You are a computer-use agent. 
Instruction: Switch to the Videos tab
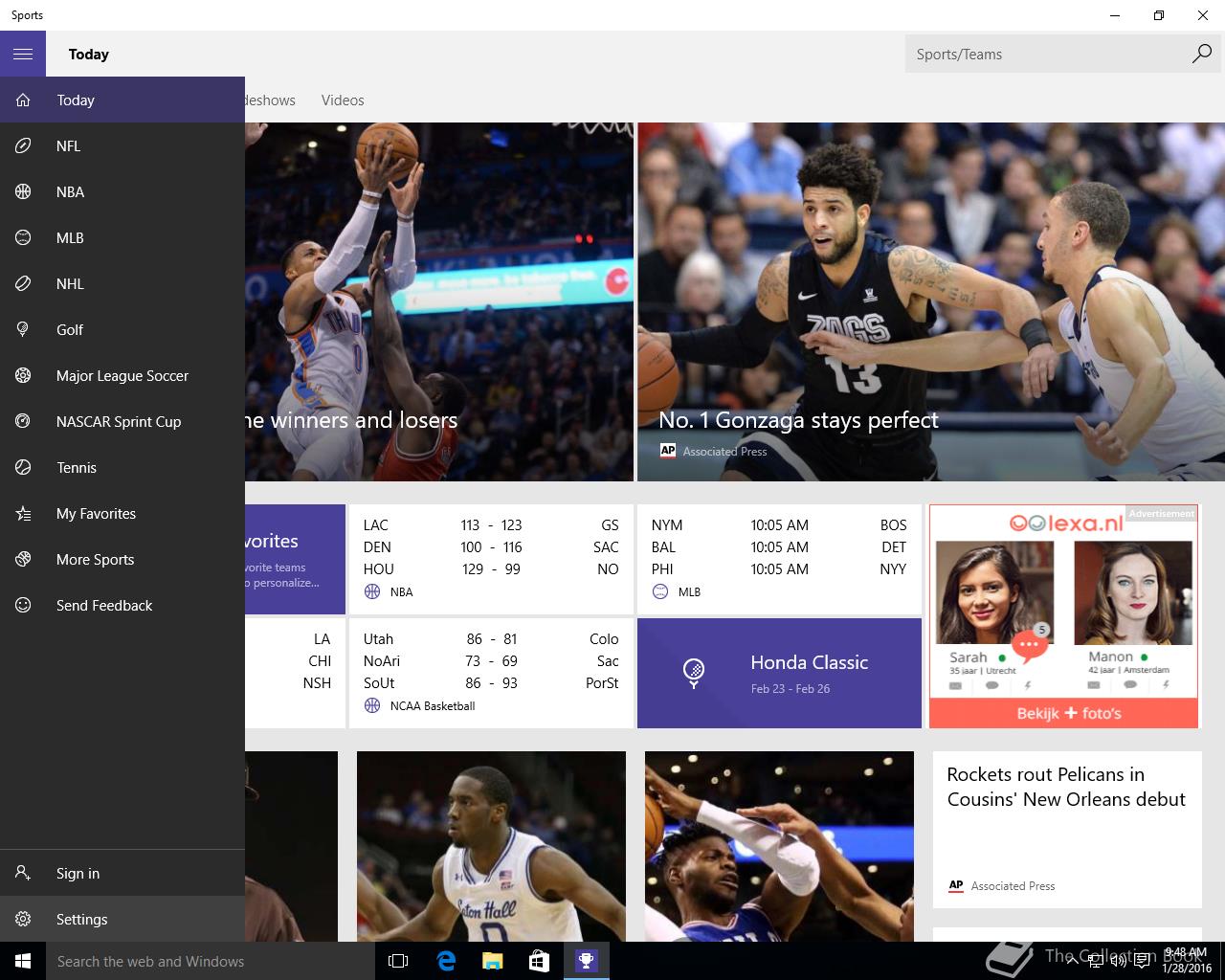343,100
